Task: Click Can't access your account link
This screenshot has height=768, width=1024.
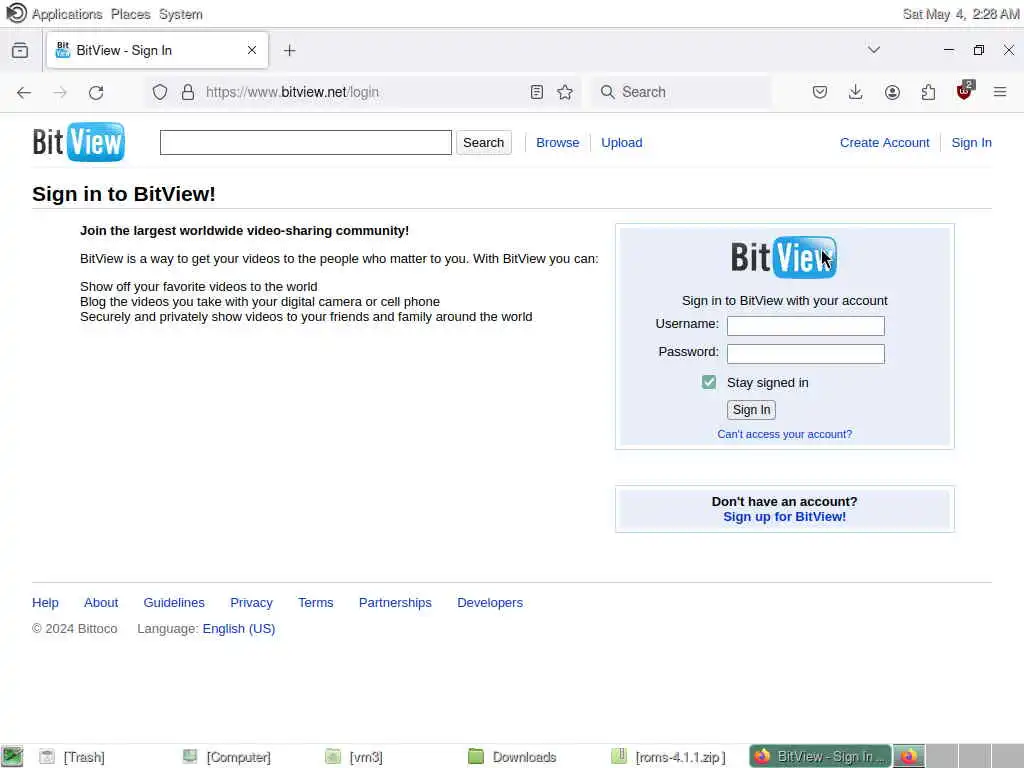Action: 784,434
